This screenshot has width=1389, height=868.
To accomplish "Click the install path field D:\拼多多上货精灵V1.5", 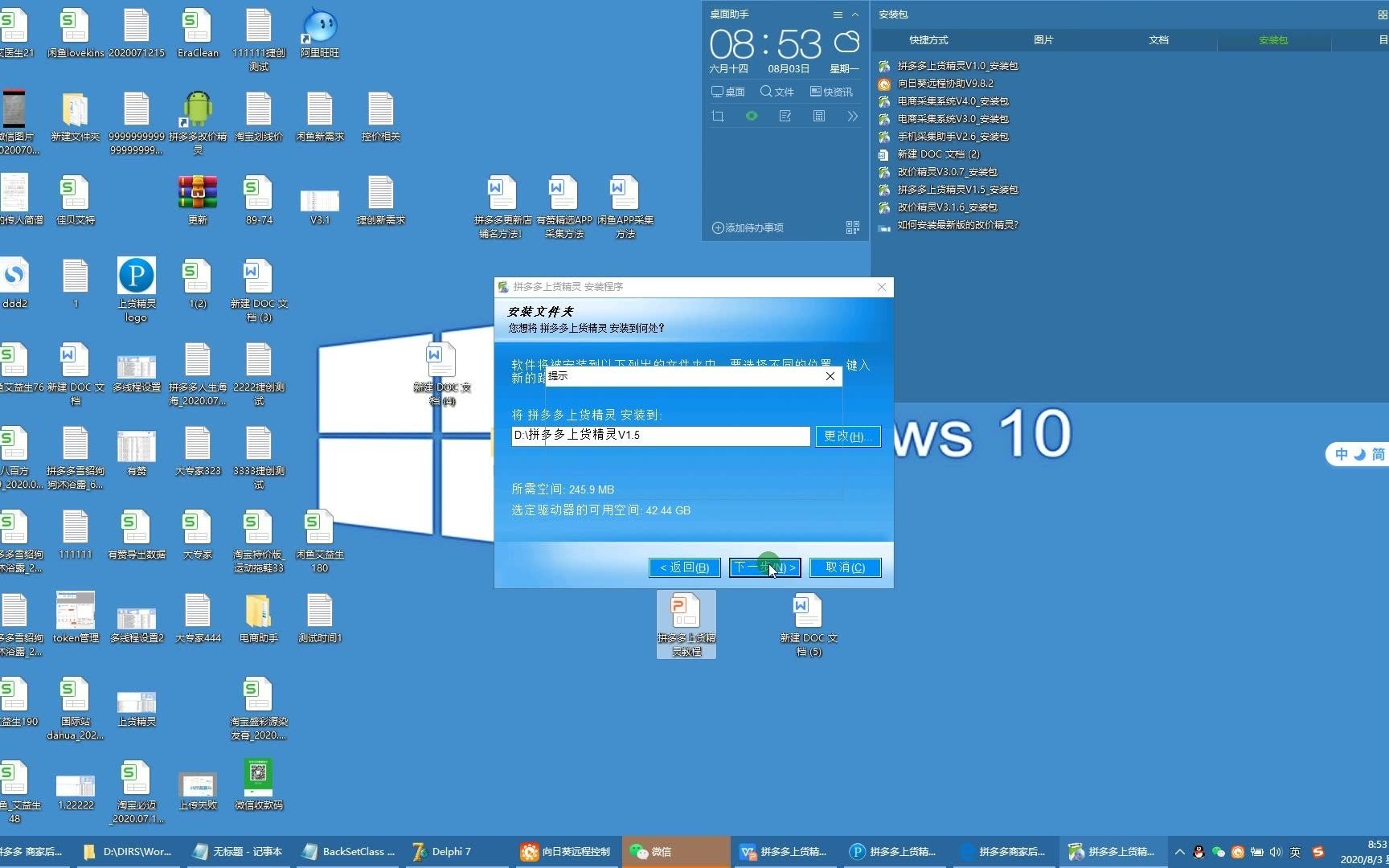I will pos(661,436).
